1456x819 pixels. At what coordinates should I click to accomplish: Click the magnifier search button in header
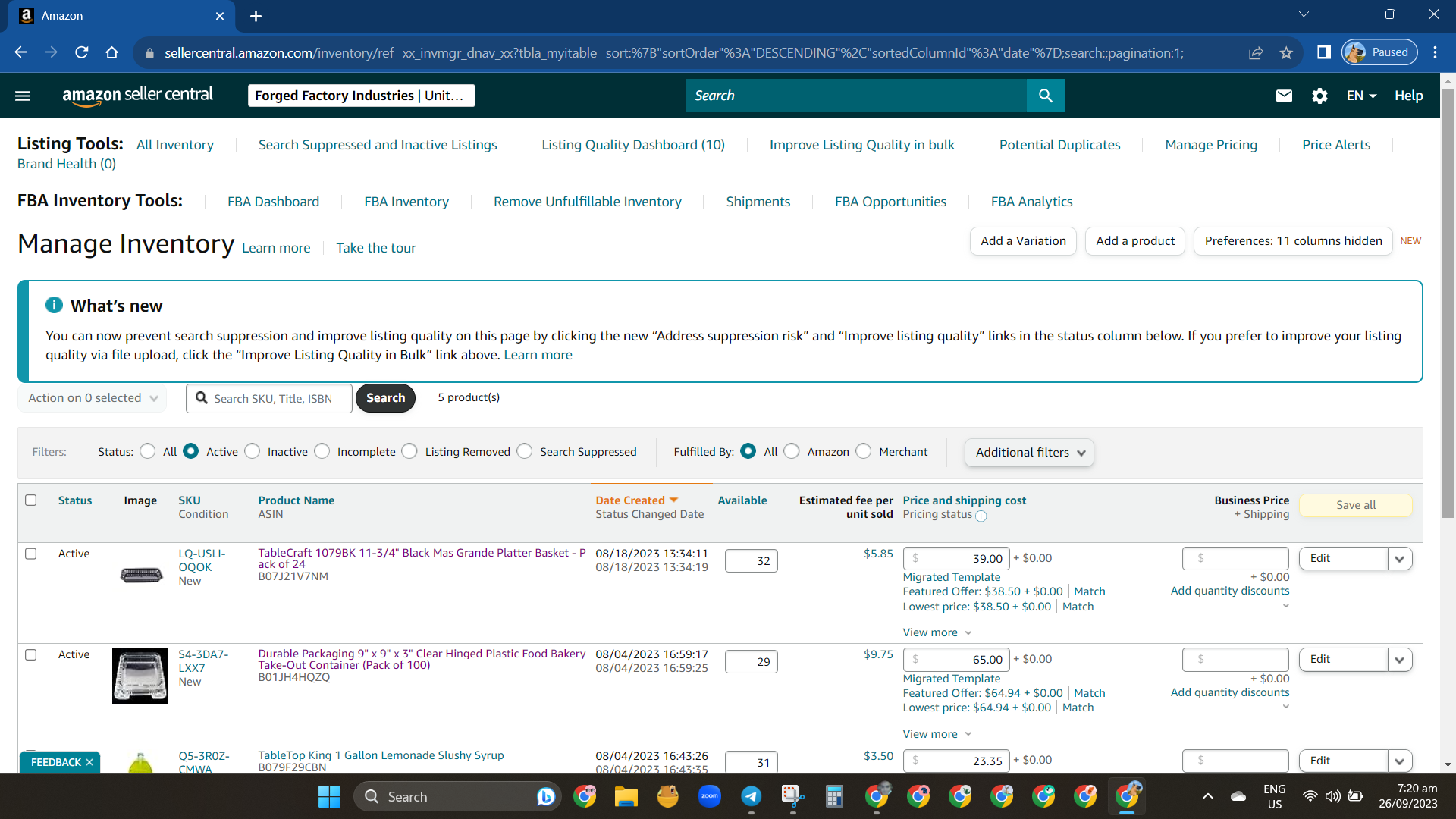coord(1046,96)
